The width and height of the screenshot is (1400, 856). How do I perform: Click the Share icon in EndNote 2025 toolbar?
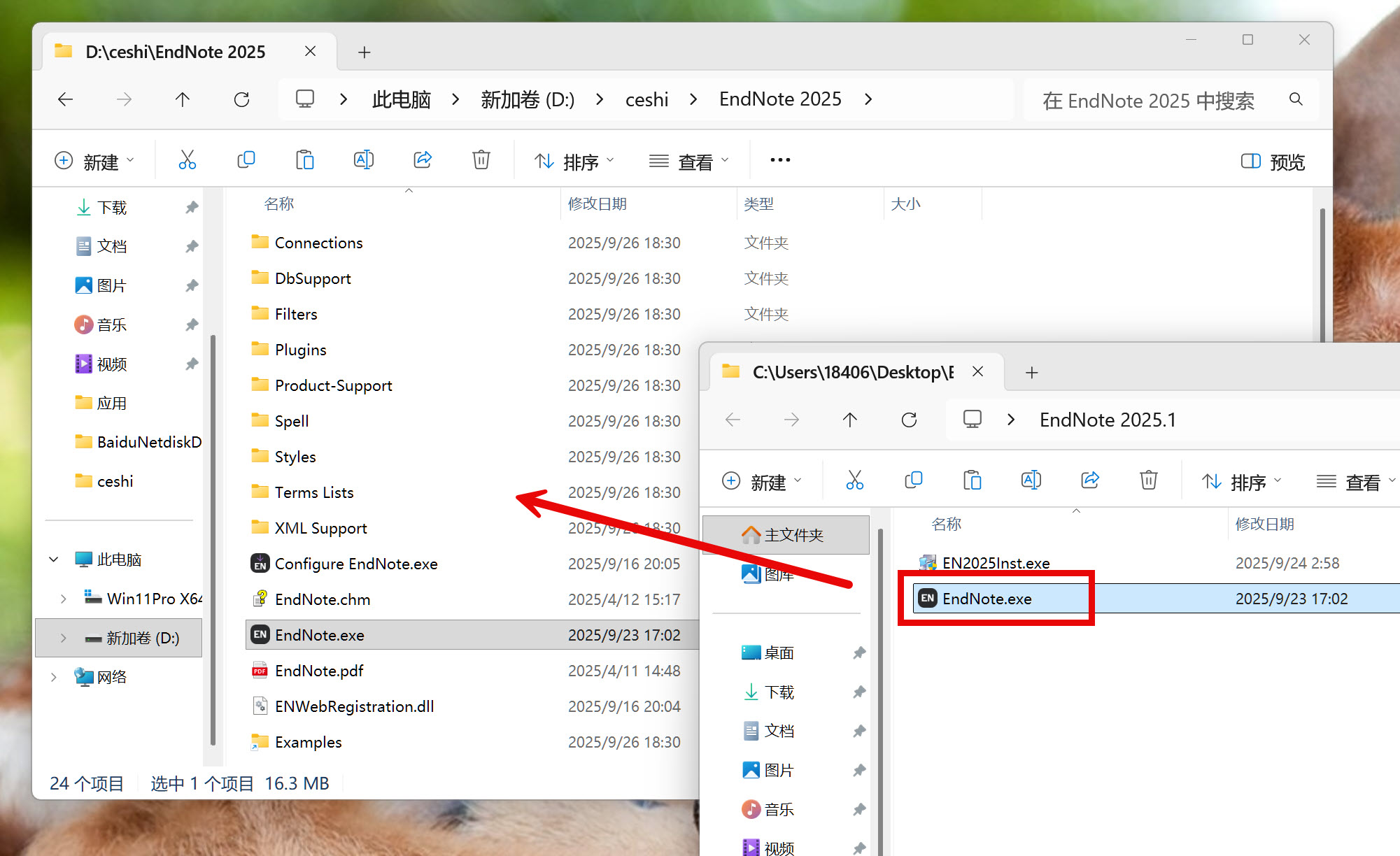tap(423, 160)
